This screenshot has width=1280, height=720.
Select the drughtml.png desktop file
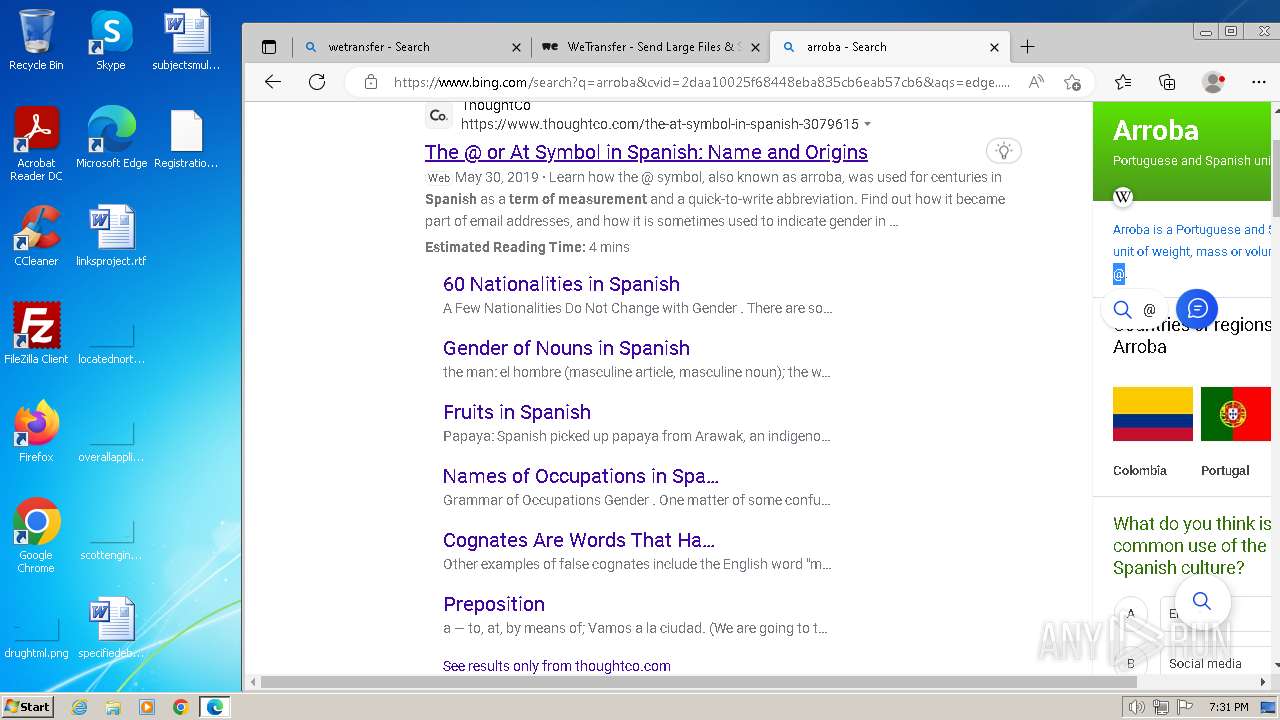36,640
